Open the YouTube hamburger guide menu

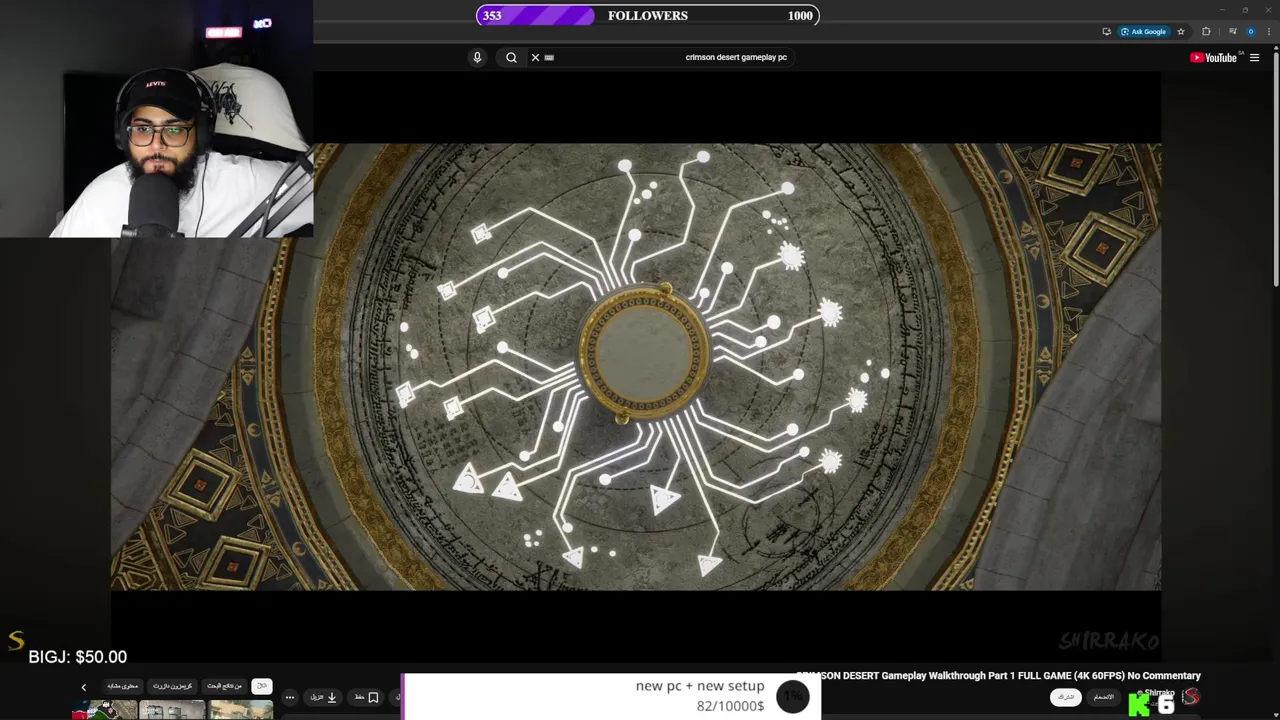point(1254,58)
